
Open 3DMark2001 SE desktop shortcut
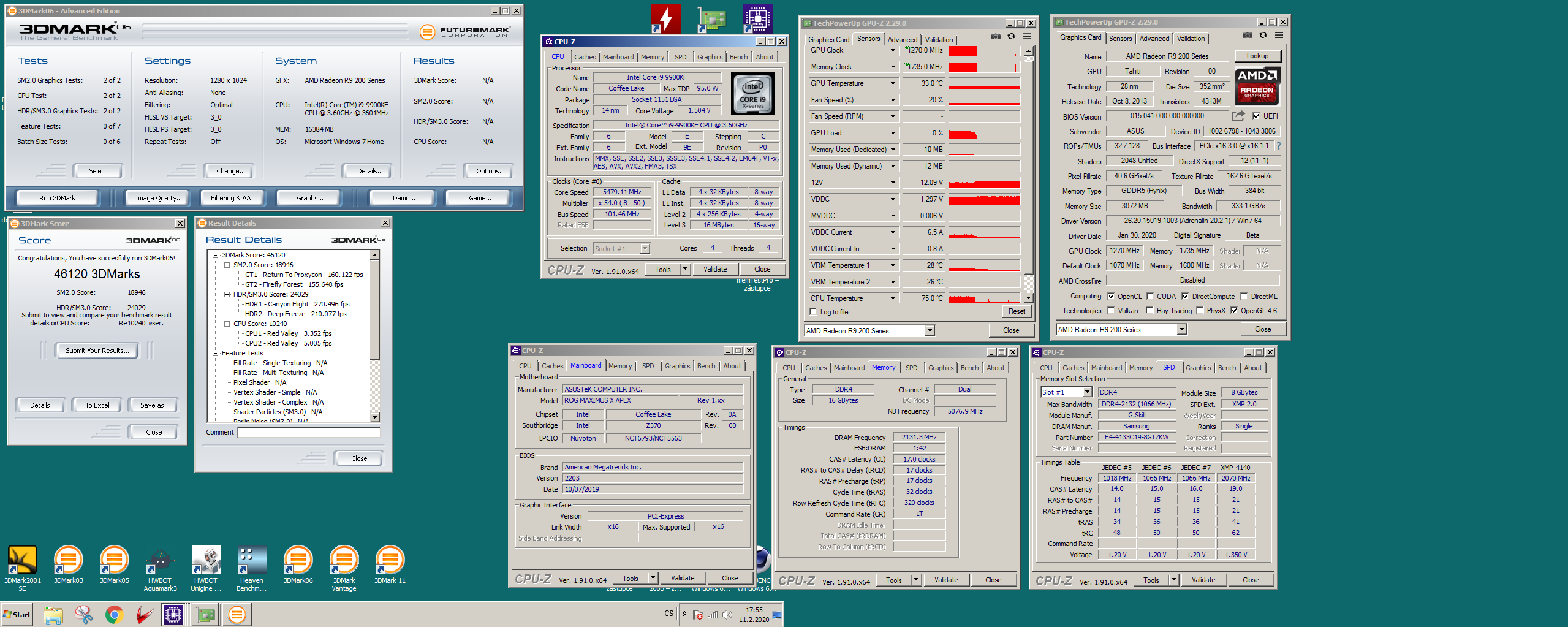[x=23, y=568]
